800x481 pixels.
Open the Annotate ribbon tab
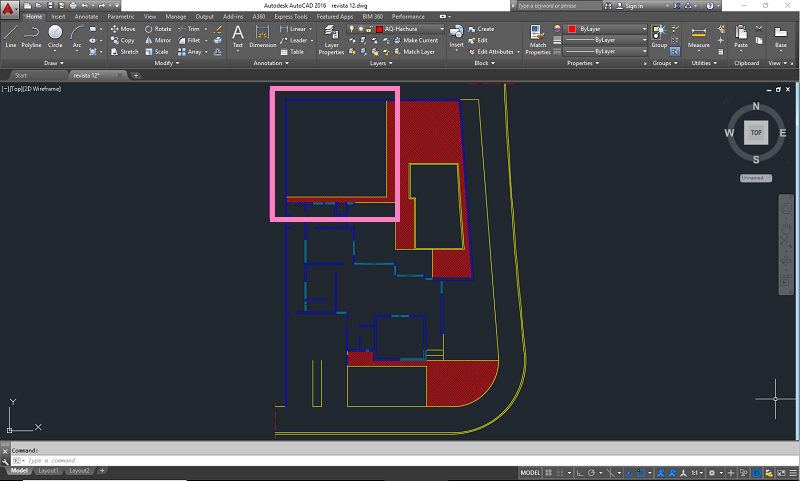pos(86,17)
